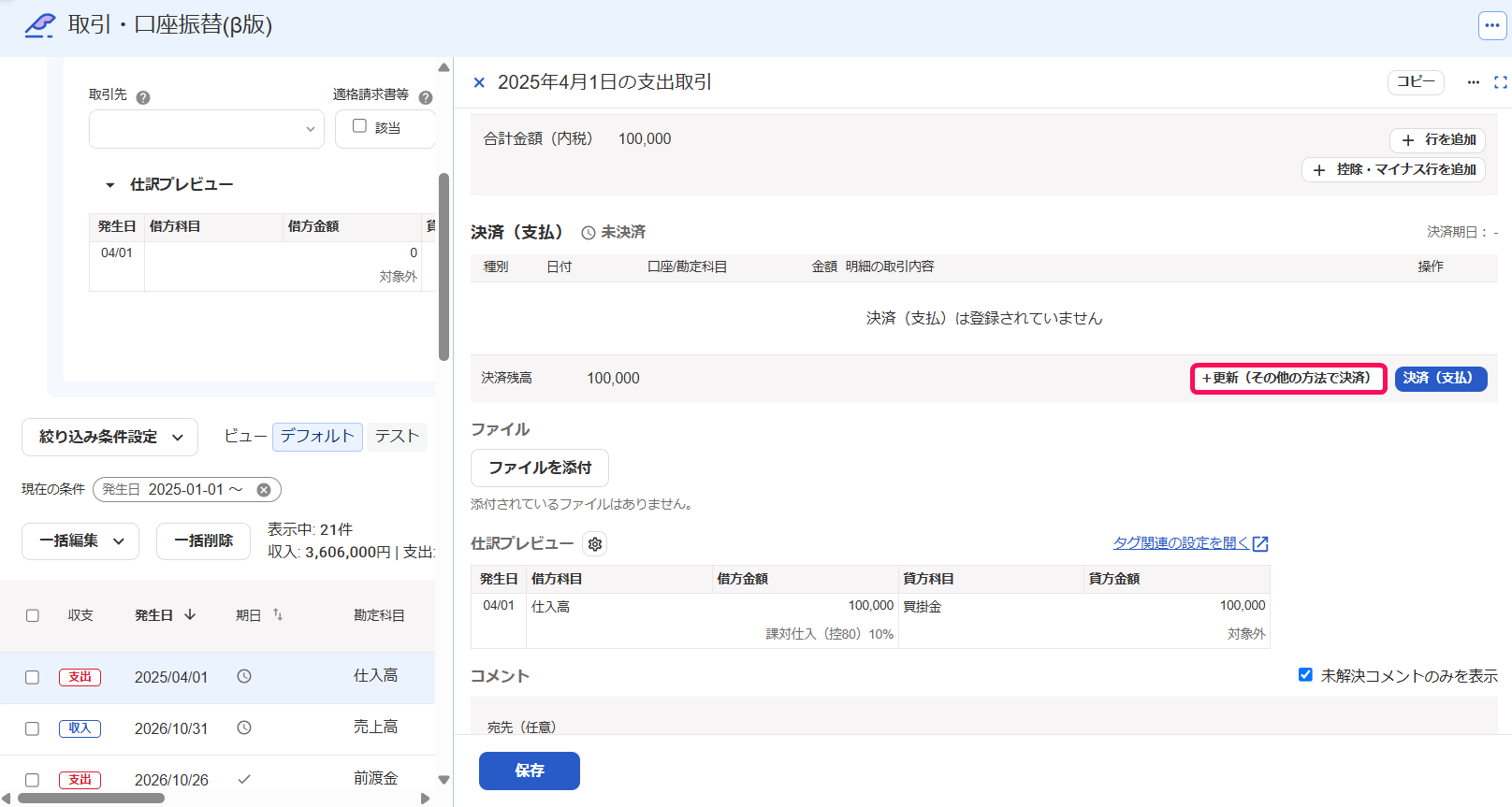The image size is (1512, 807).
Task: Toggle select-all checkbox in list header
Action: [33, 615]
